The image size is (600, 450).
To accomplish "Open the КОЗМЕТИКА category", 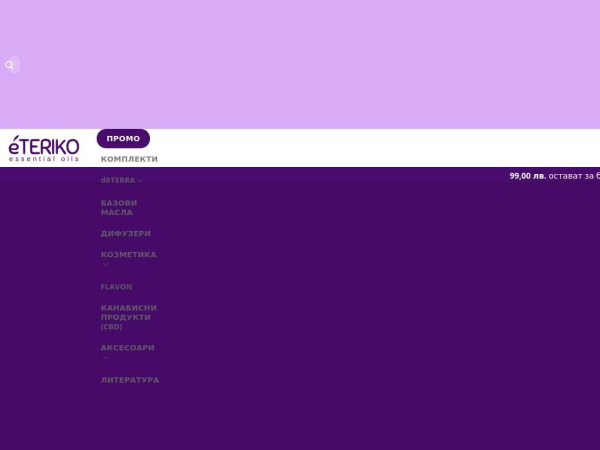I will pos(129,254).
